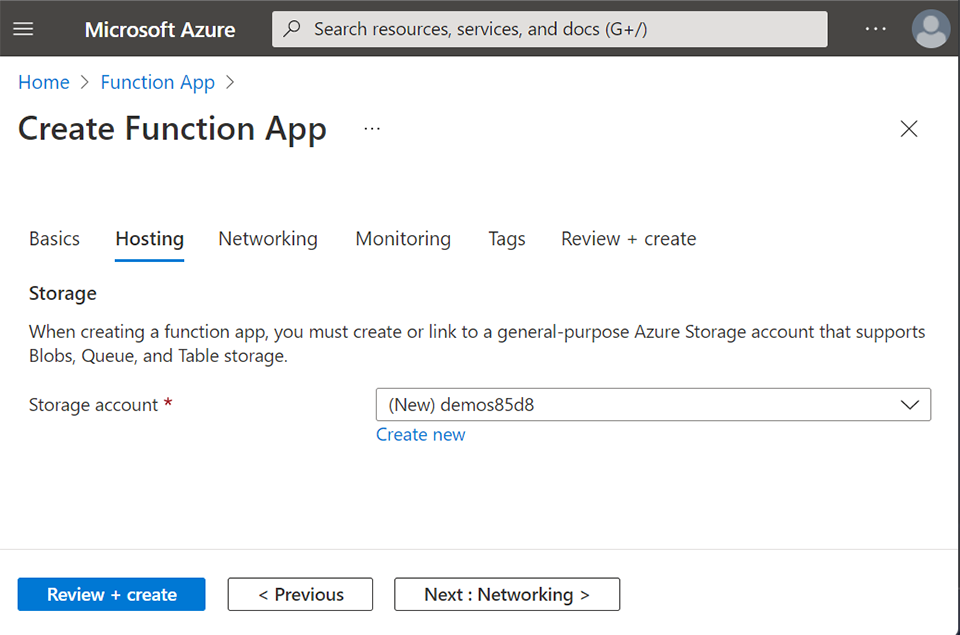960x635 pixels.
Task: Click Create new storage account link
Action: pyautogui.click(x=421, y=434)
